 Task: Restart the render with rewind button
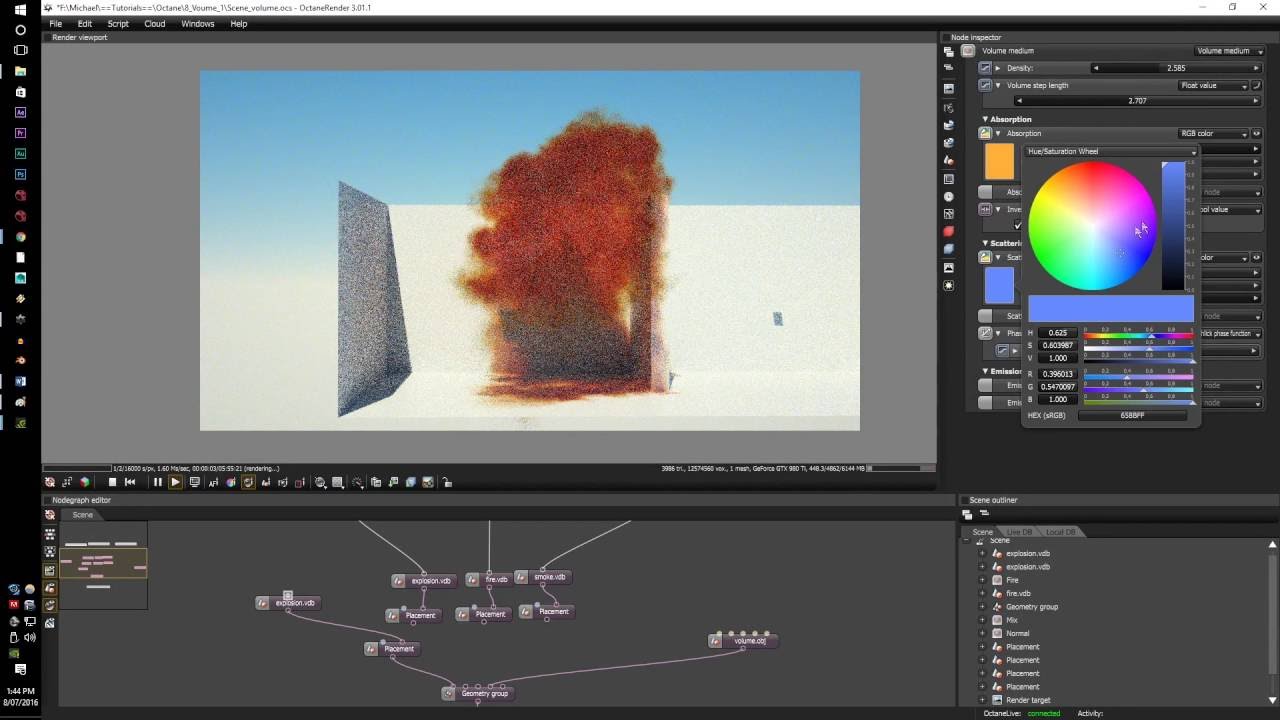pyautogui.click(x=130, y=482)
